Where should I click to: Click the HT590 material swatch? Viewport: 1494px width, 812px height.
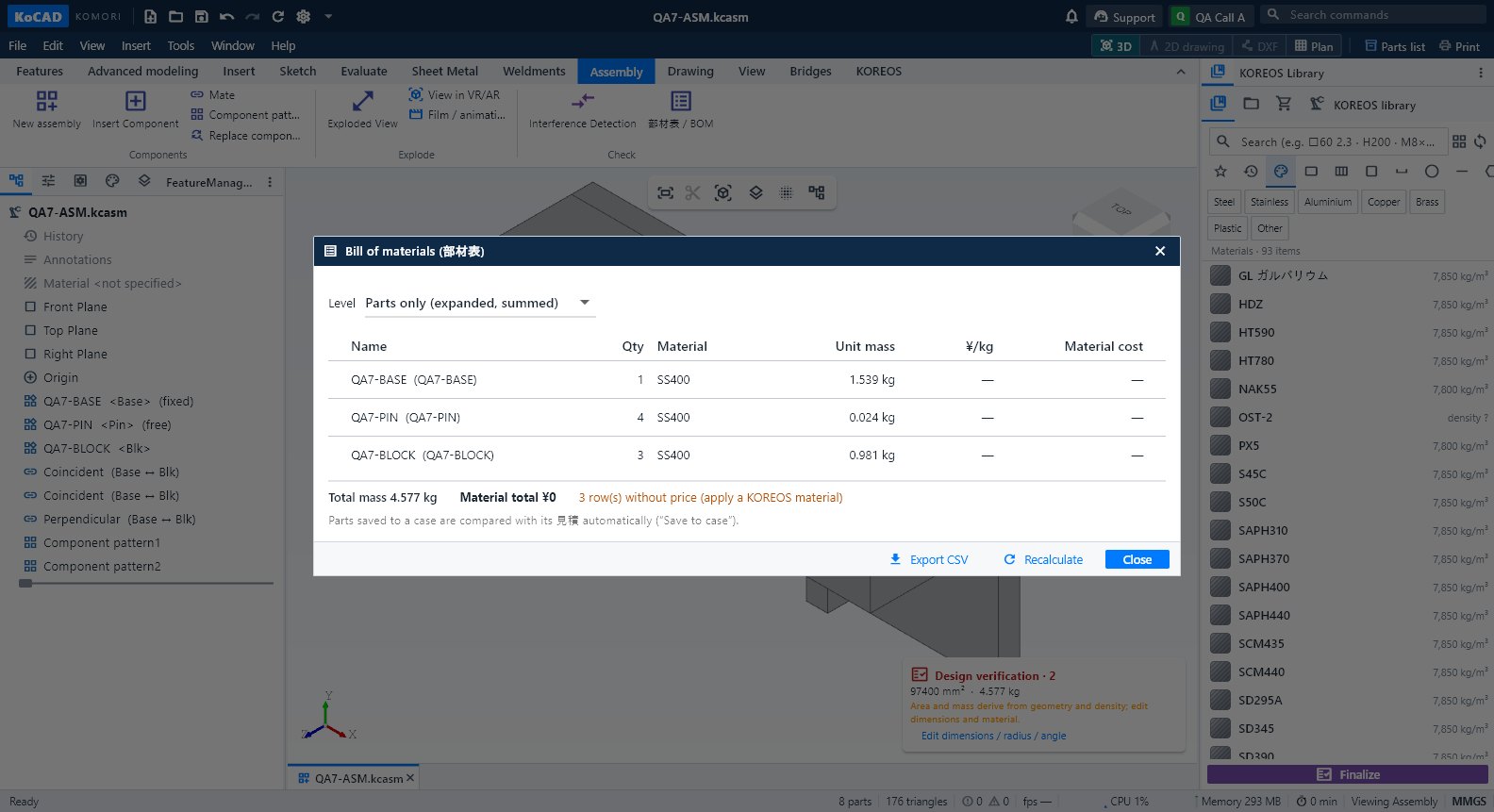(x=1220, y=332)
